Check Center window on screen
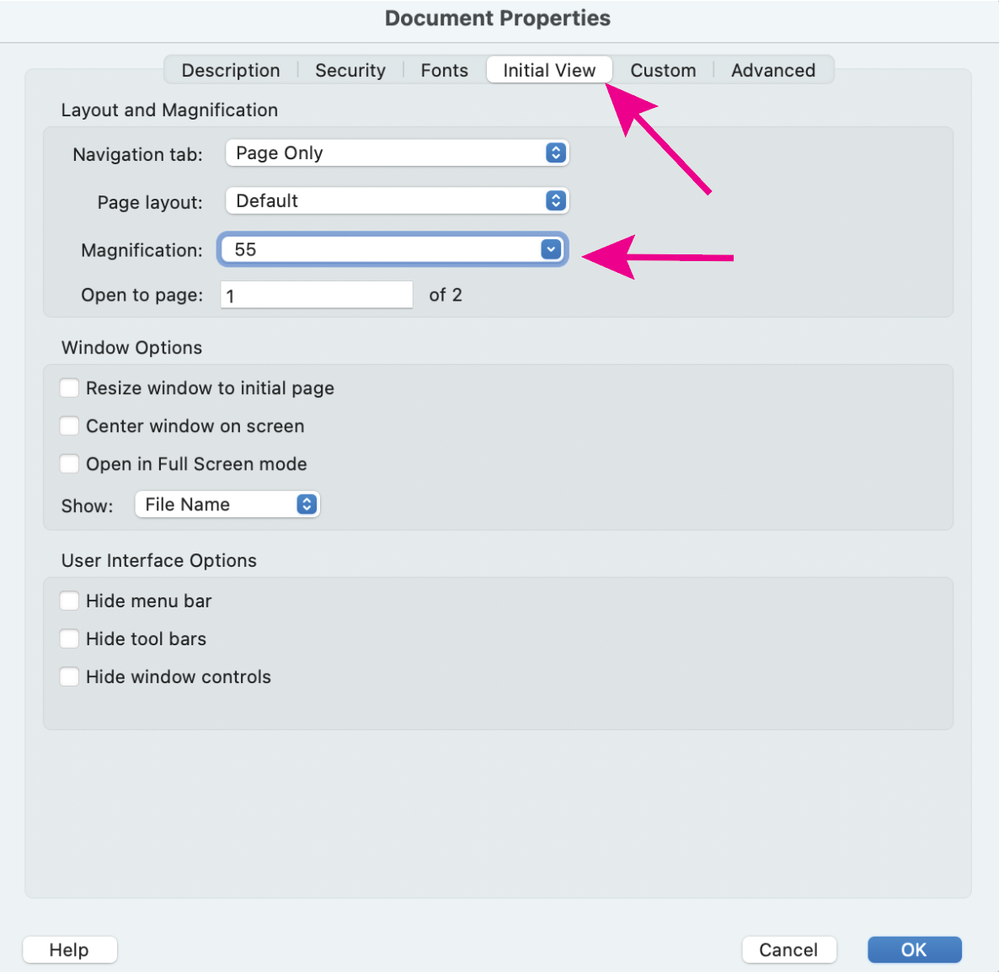The height and width of the screenshot is (972, 999). coord(69,426)
